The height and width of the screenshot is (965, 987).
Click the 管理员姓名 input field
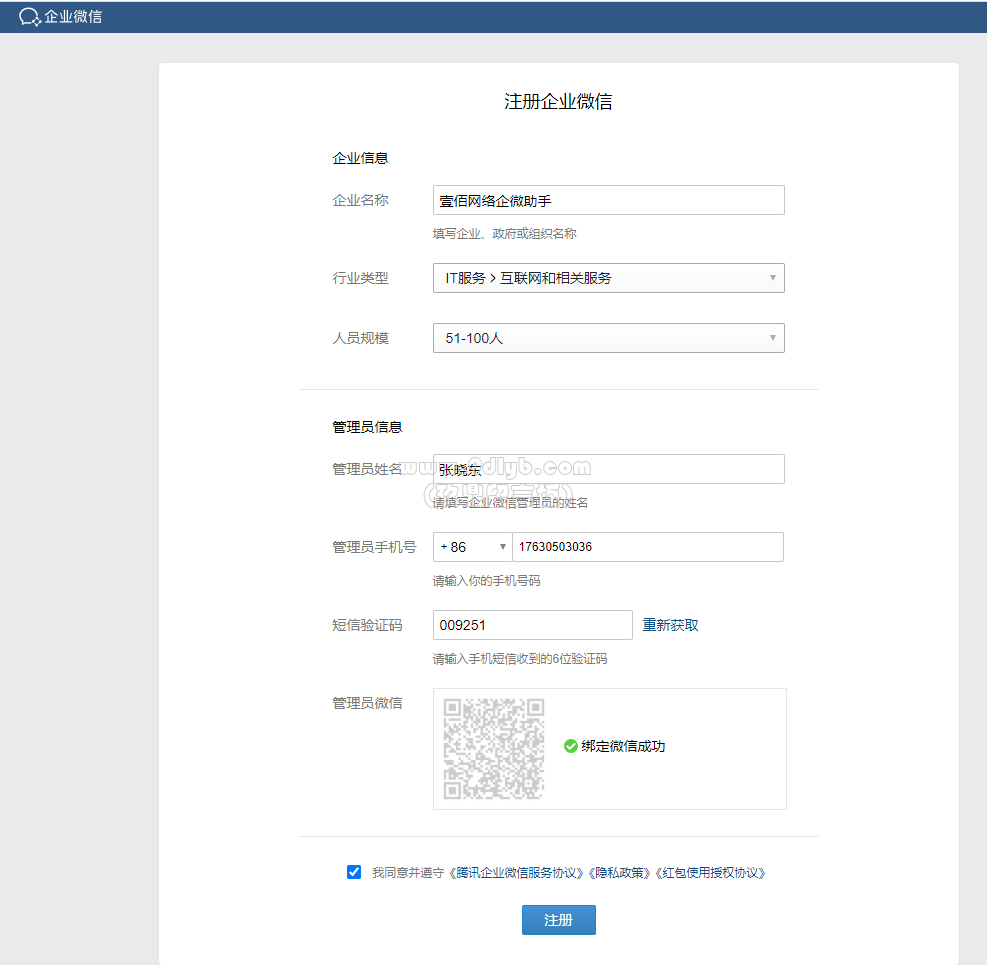coord(609,469)
